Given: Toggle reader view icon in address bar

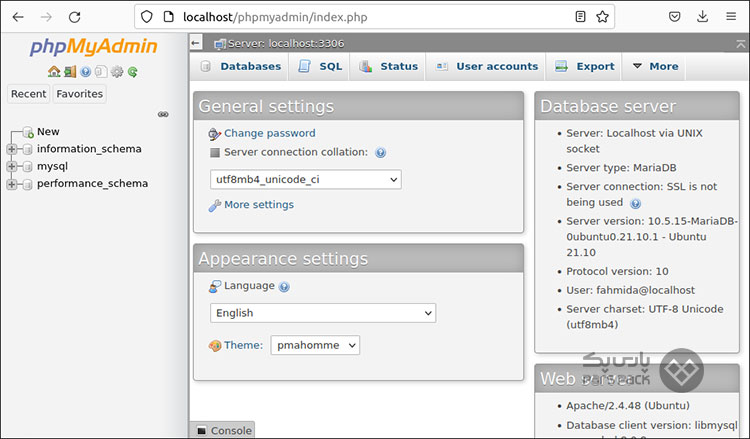Looking at the screenshot, I should click(x=580, y=17).
